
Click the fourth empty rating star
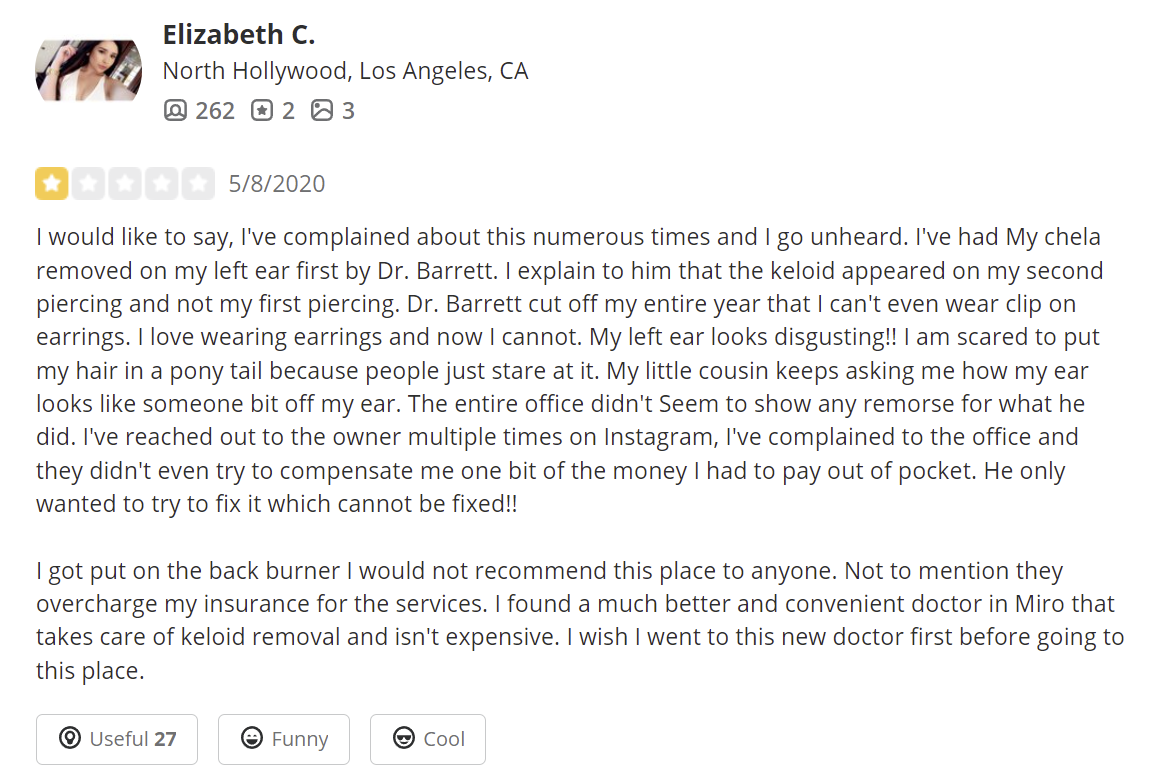click(161, 183)
